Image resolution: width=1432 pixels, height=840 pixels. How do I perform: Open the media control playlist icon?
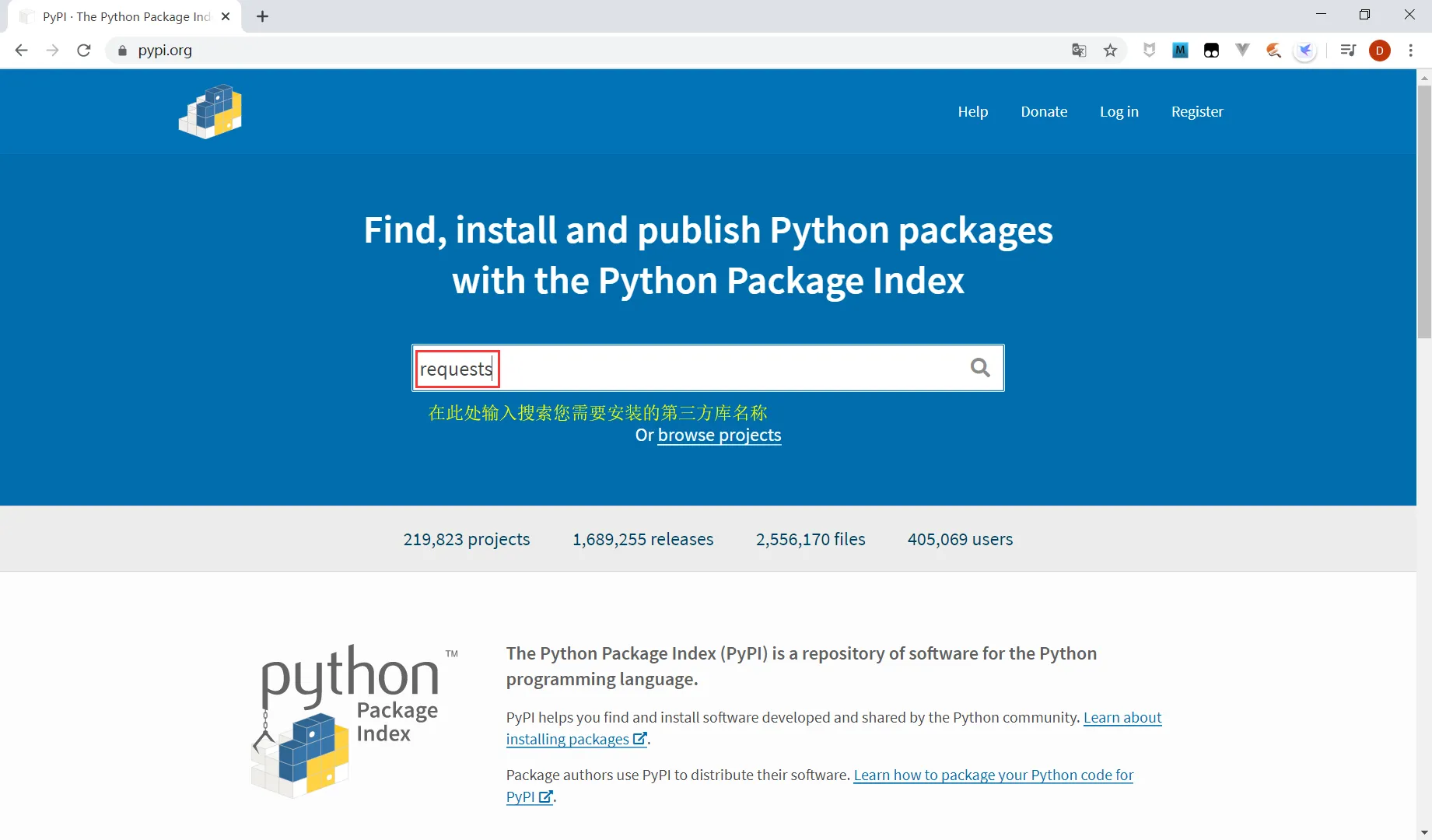(x=1348, y=51)
